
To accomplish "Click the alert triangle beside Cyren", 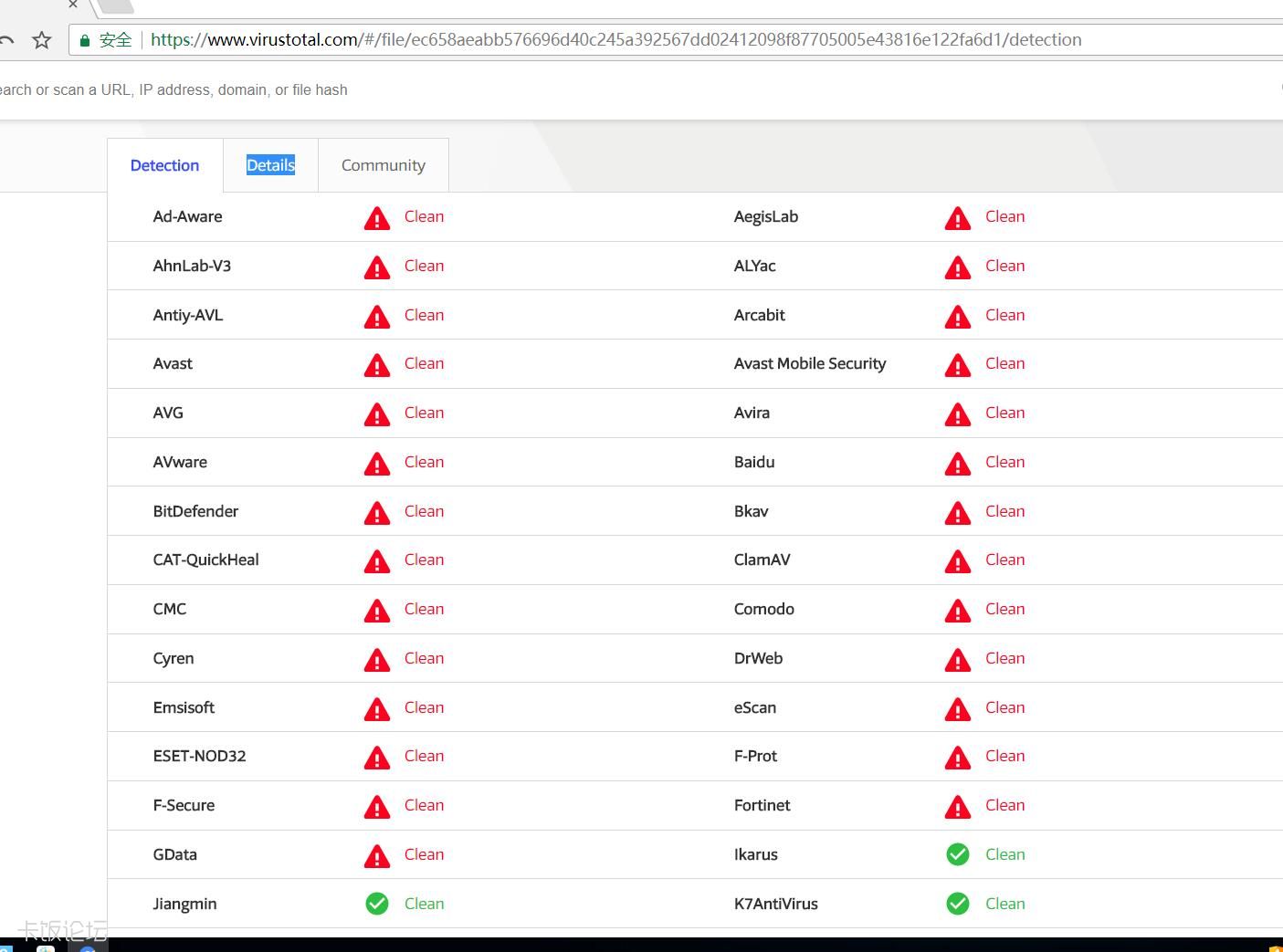I will 377,660.
